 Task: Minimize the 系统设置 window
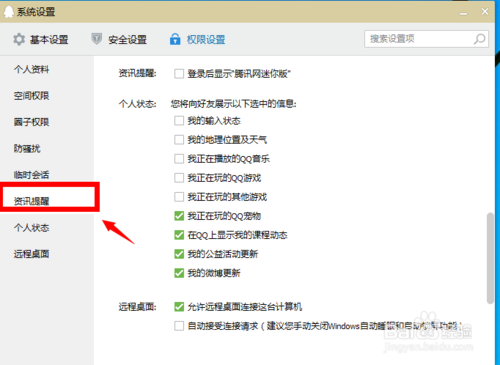[x=463, y=13]
